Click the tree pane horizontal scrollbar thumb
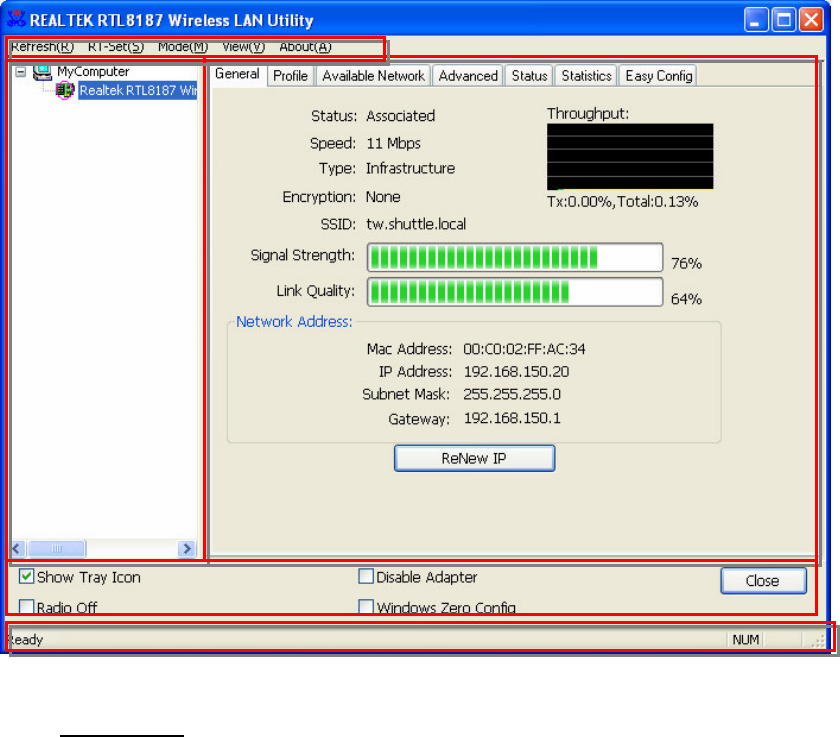 [57, 548]
